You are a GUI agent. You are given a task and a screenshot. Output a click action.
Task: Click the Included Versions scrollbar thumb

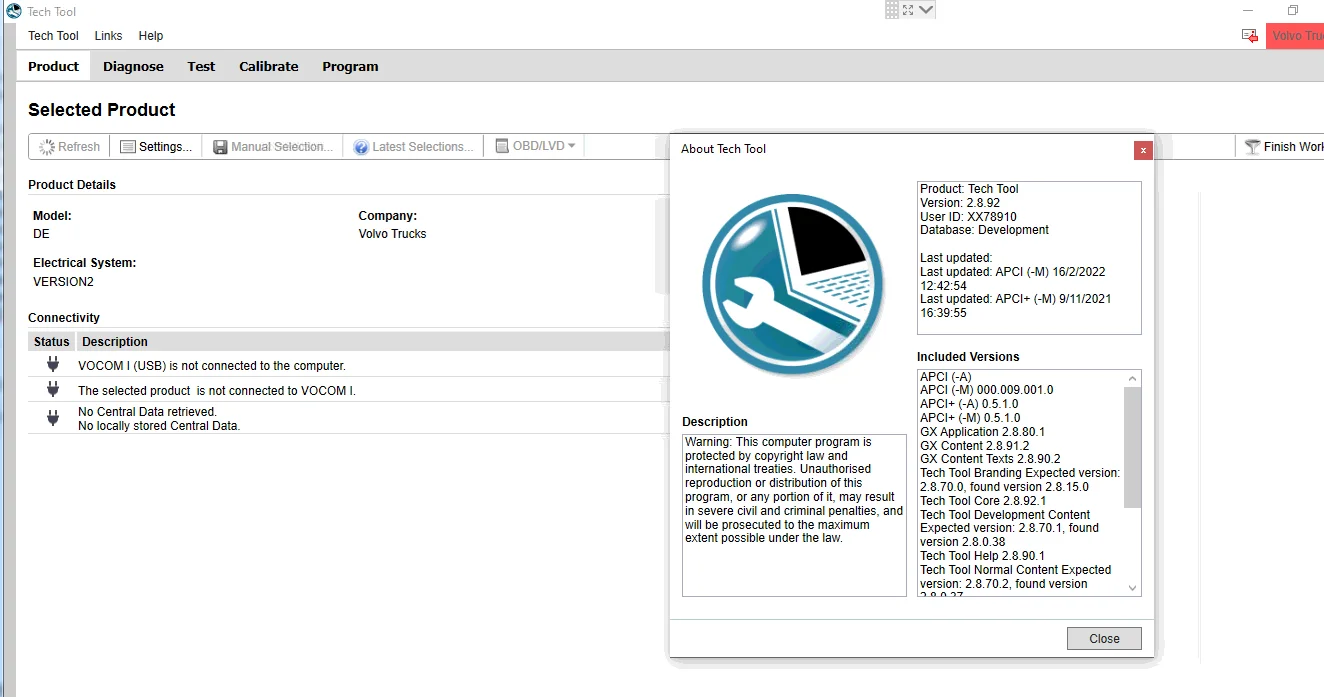(x=1132, y=447)
